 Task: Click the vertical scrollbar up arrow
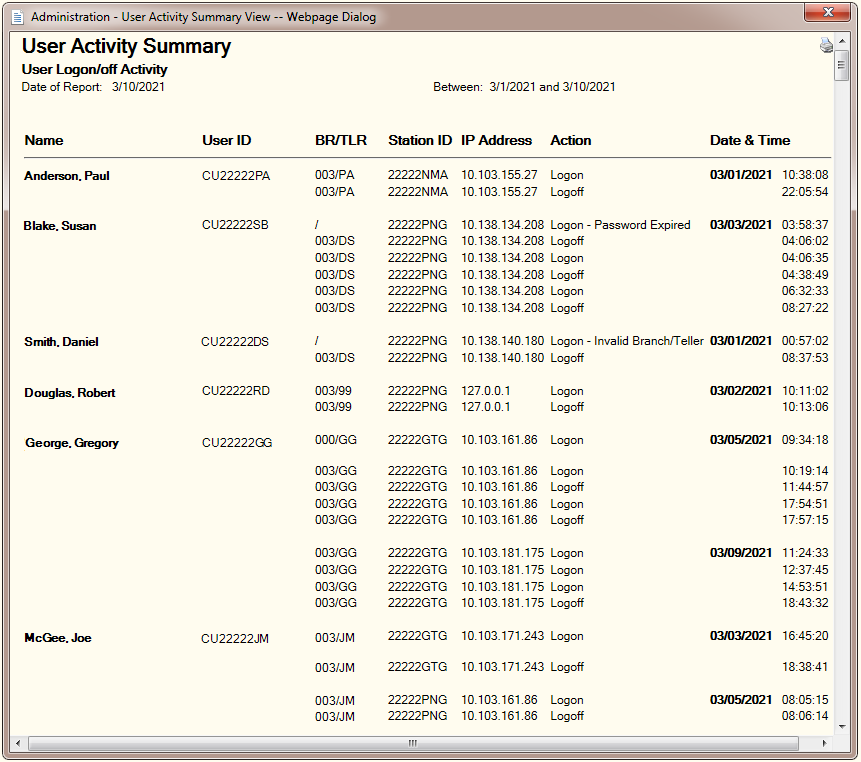(x=841, y=42)
